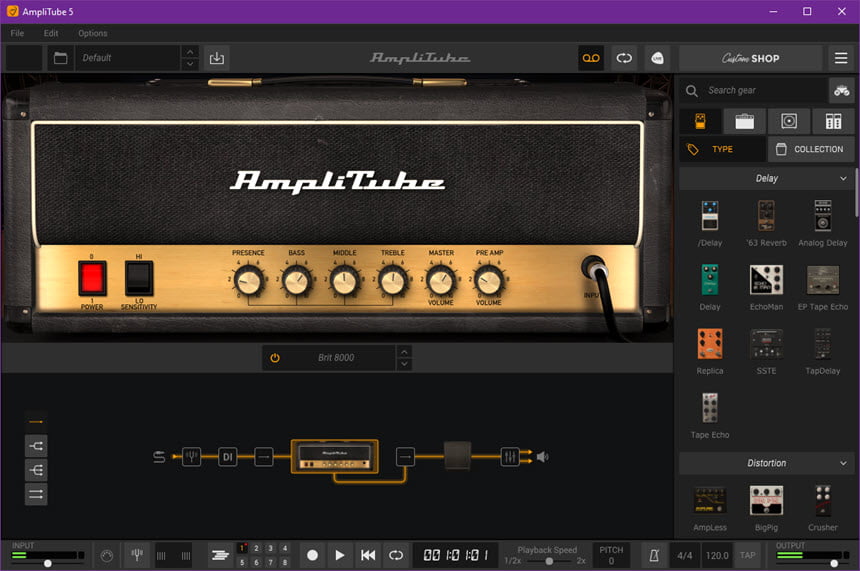Toggle the Brit 8000 amp power button
Image resolution: width=860 pixels, height=571 pixels.
coord(275,358)
